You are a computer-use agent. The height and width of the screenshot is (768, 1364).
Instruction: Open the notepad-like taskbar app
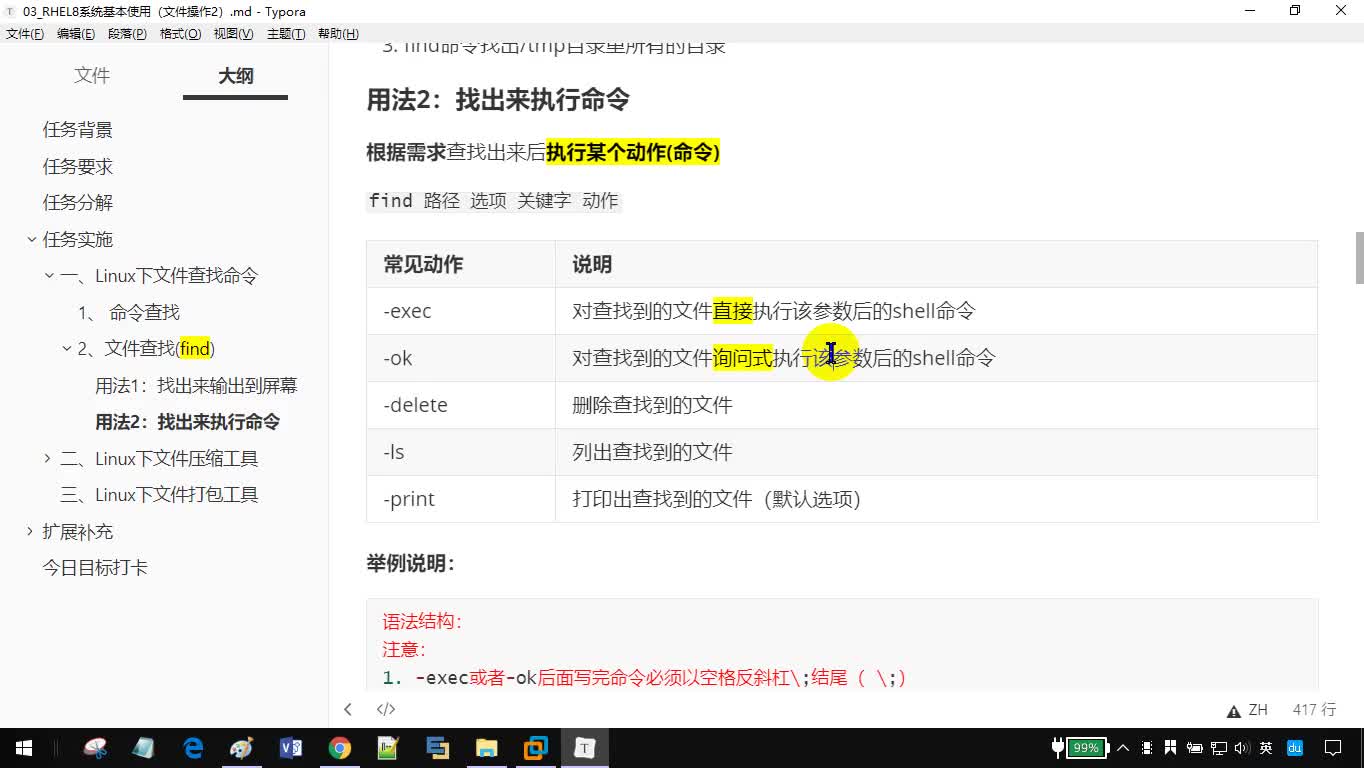click(x=144, y=748)
